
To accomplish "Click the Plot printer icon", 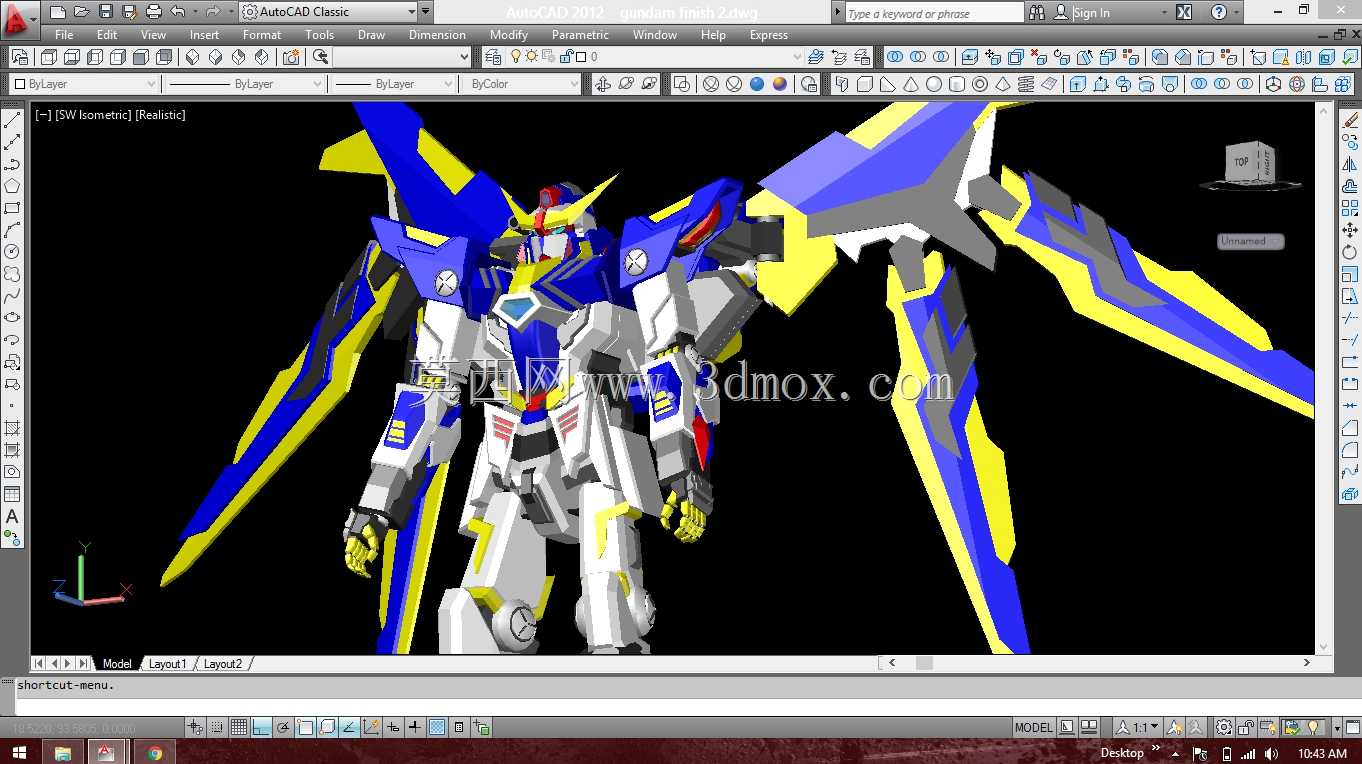I will (154, 12).
